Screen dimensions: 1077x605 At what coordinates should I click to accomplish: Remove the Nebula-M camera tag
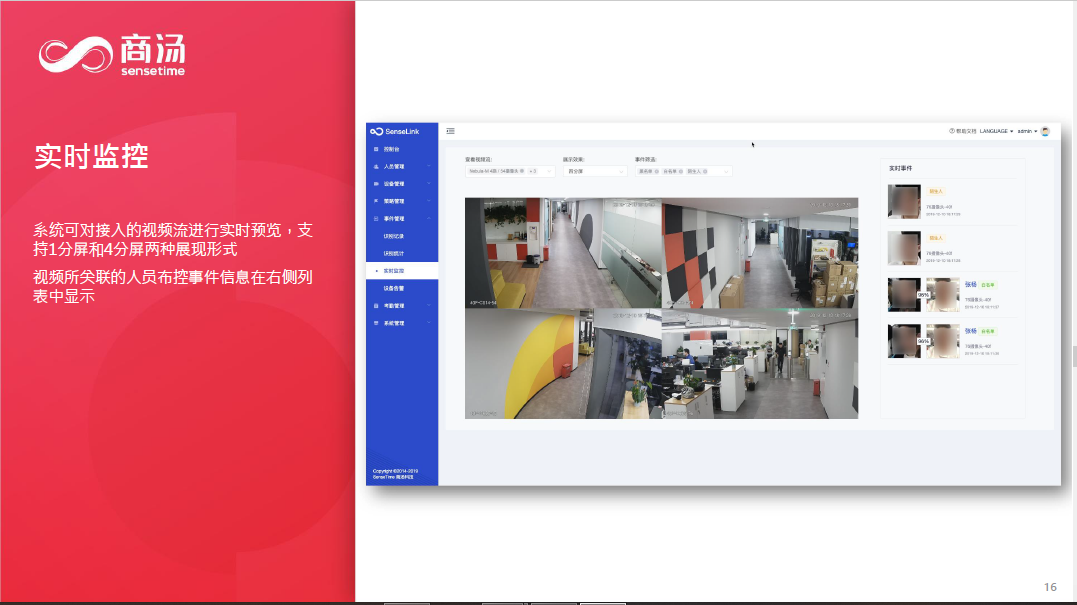522,171
